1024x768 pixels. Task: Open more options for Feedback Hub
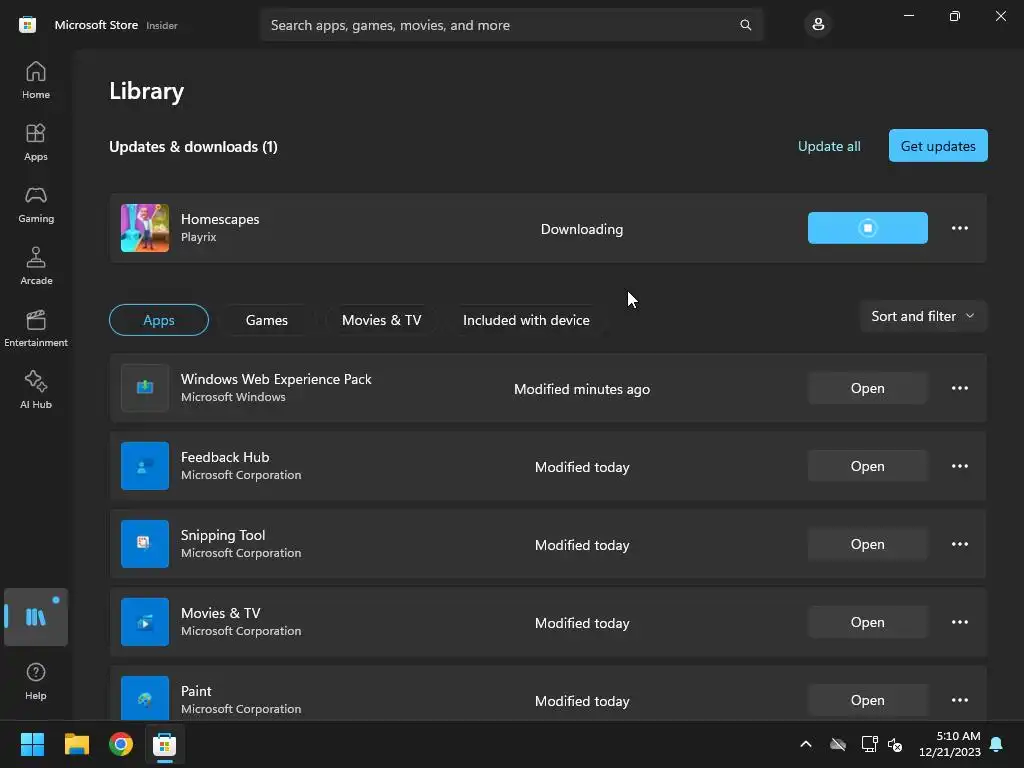point(959,466)
